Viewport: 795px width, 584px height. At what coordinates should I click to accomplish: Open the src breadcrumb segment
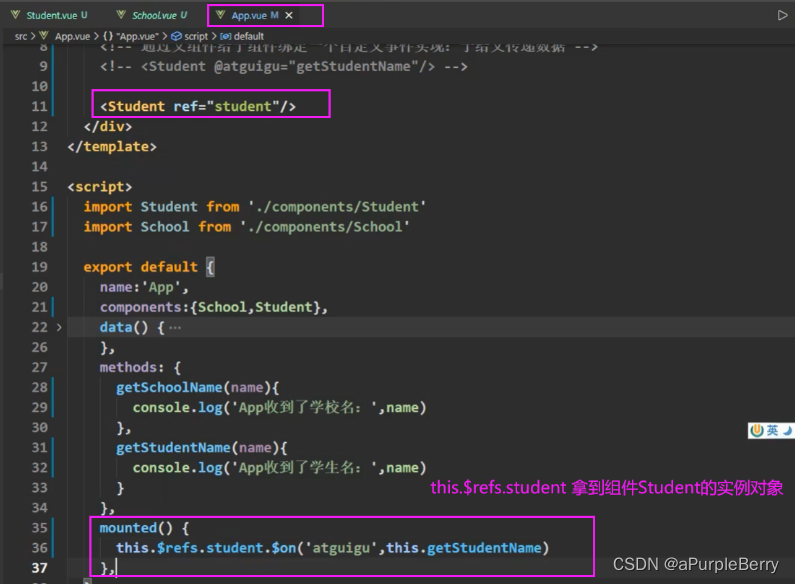21,36
